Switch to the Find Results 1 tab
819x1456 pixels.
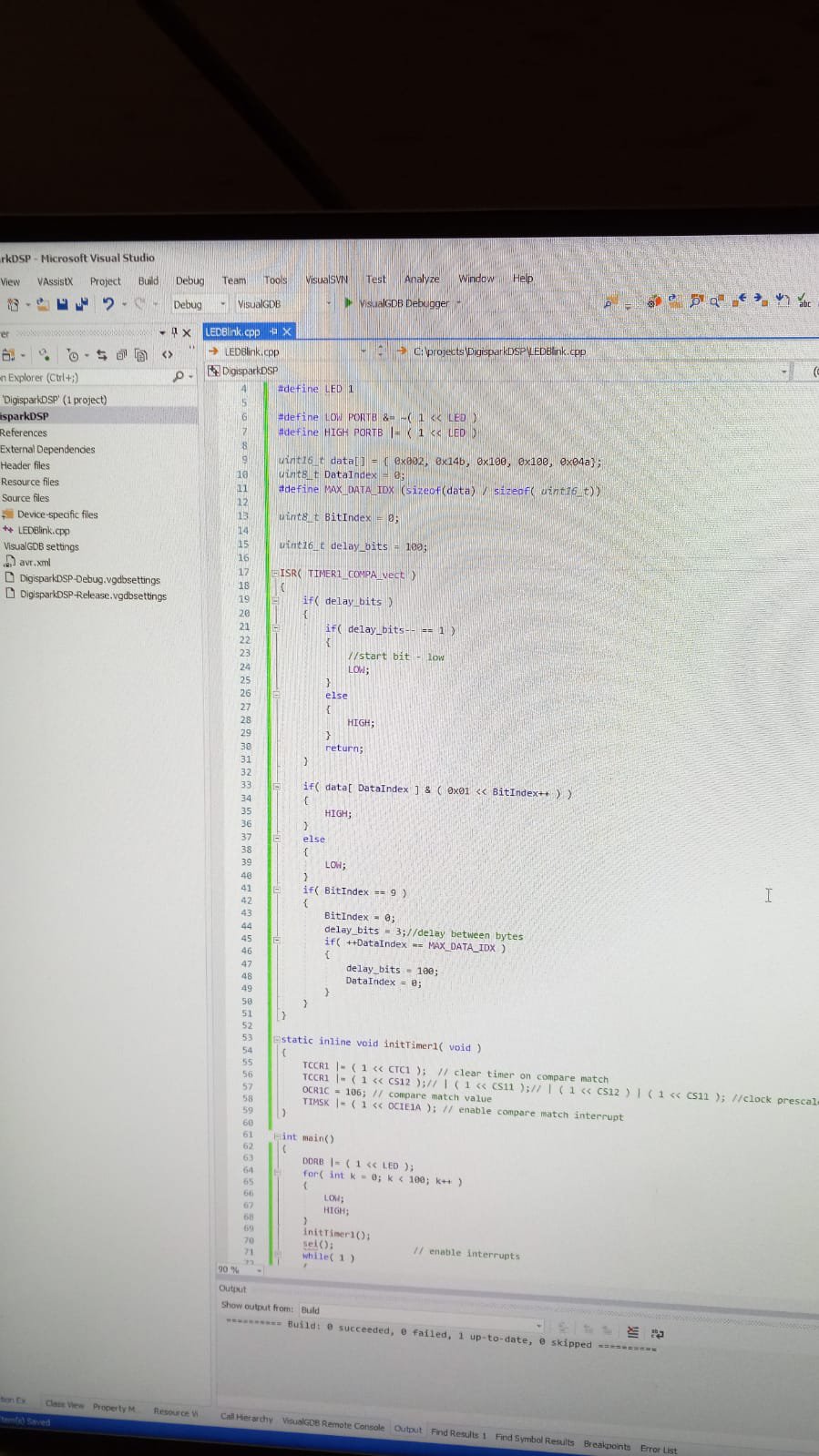458,1433
